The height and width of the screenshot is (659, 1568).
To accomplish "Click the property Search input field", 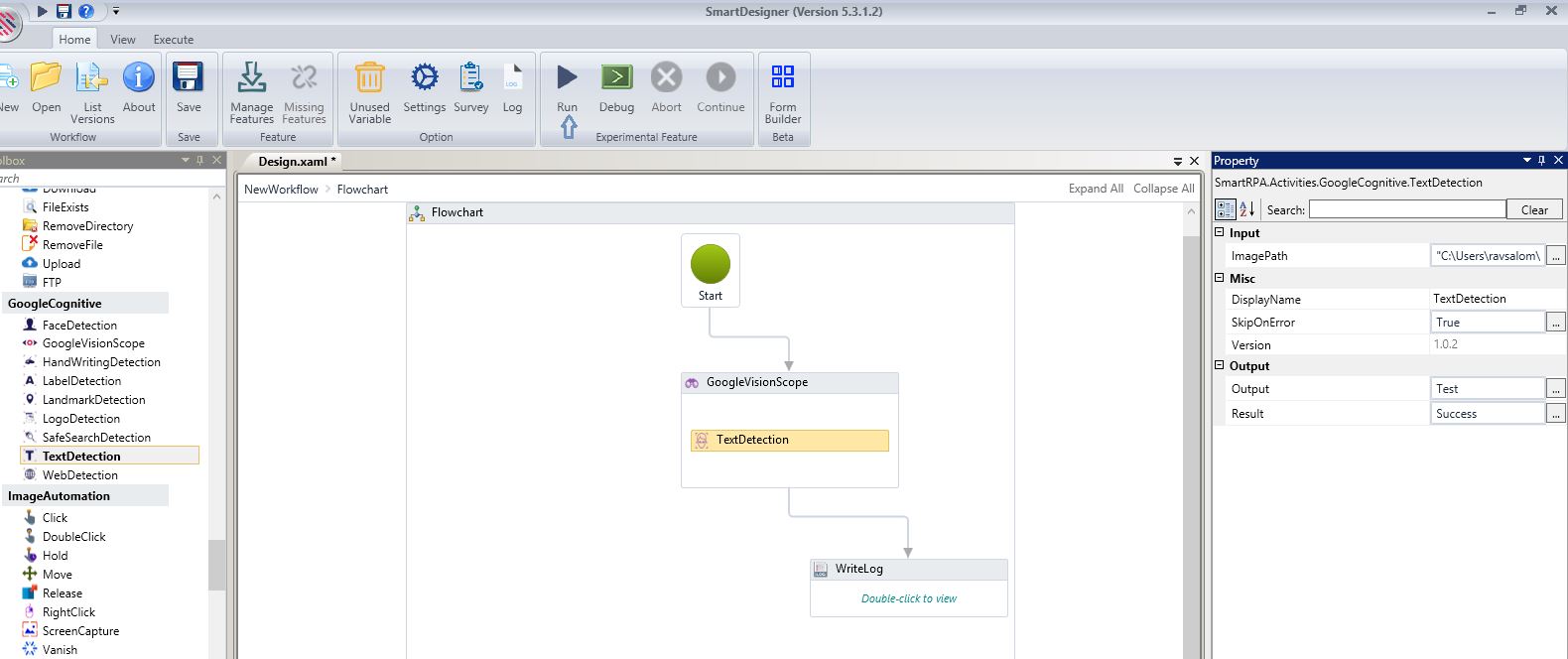I will pos(1406,209).
